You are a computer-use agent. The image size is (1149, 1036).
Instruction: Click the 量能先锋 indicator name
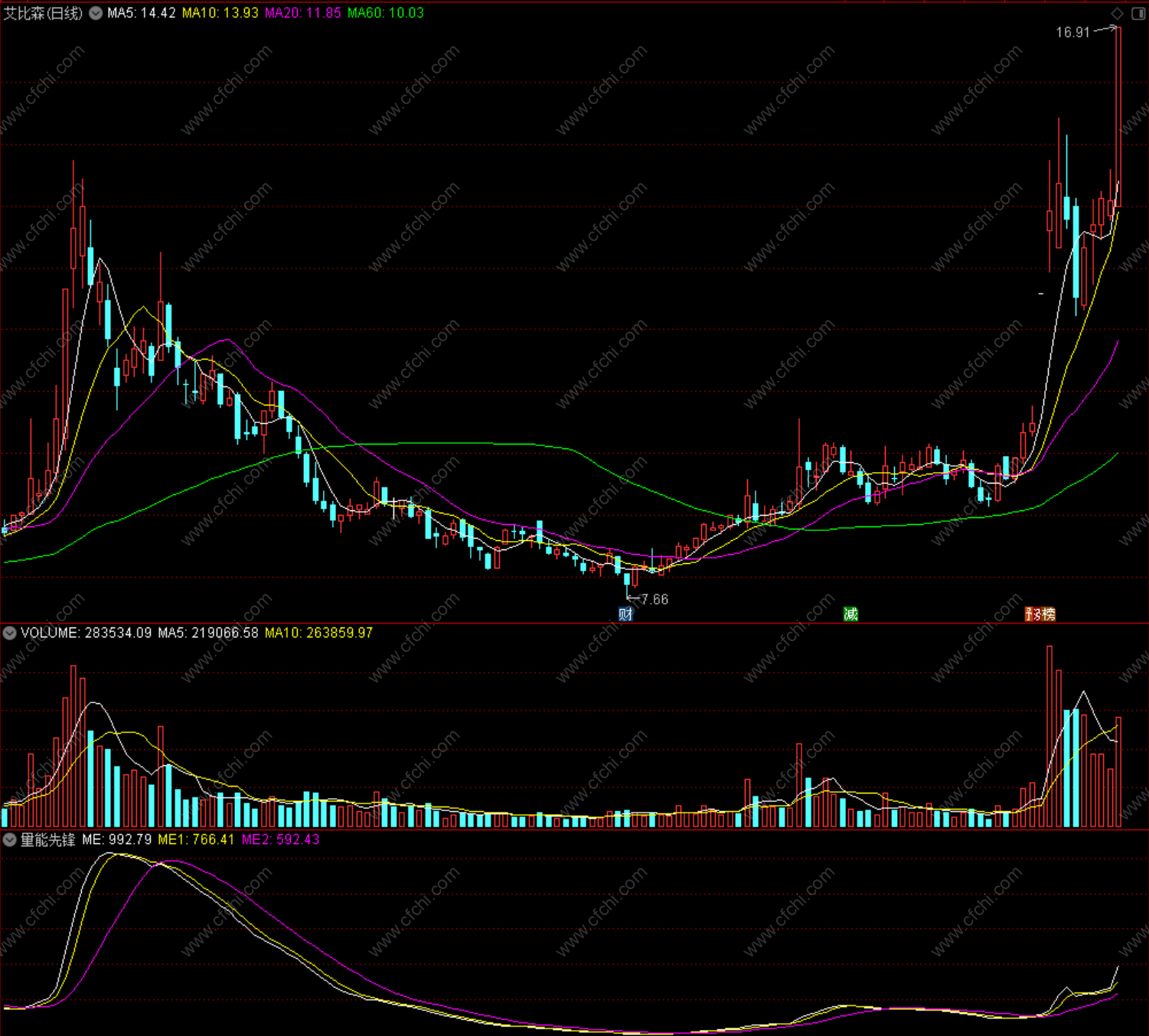47,839
